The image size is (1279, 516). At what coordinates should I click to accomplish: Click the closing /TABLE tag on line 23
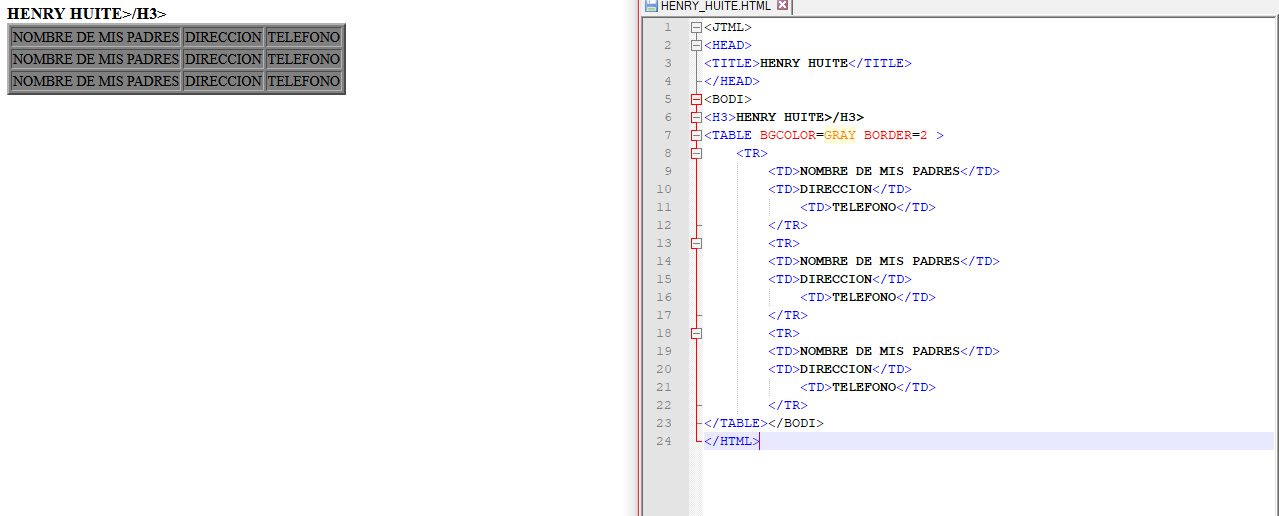736,423
